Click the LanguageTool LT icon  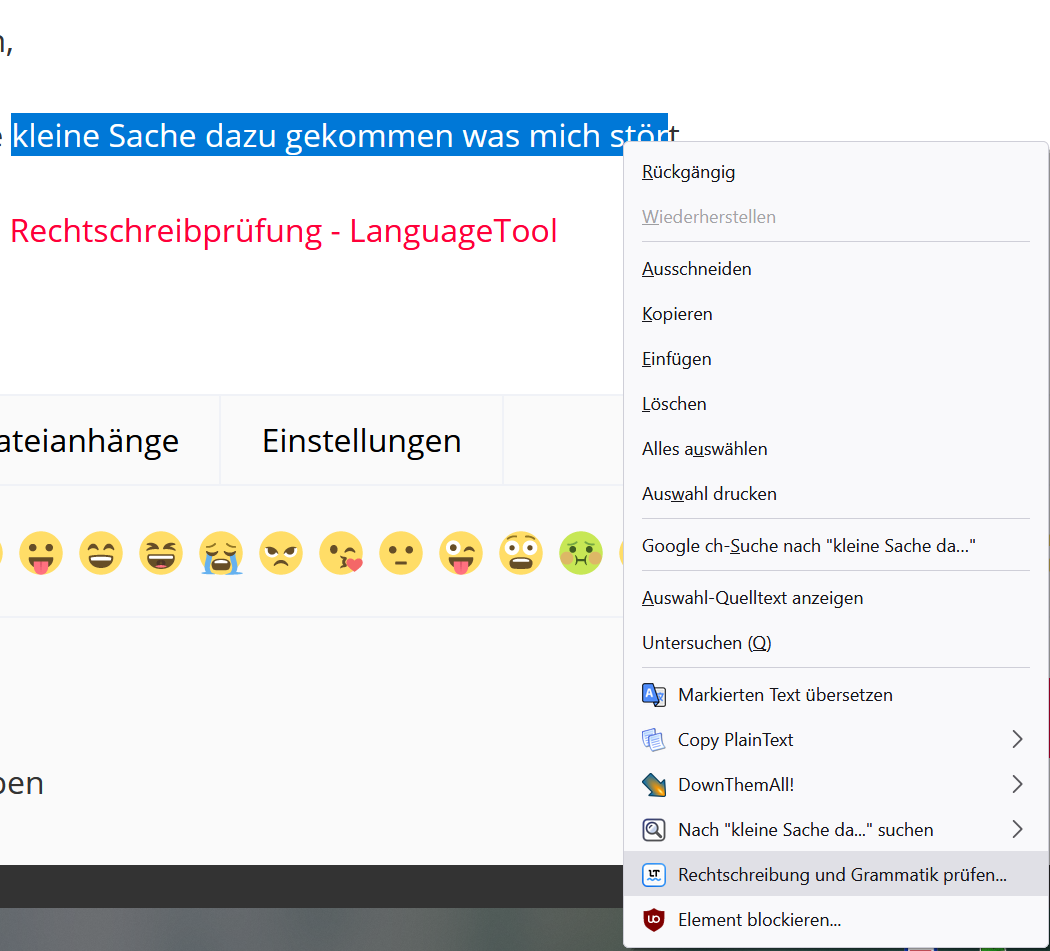[654, 875]
